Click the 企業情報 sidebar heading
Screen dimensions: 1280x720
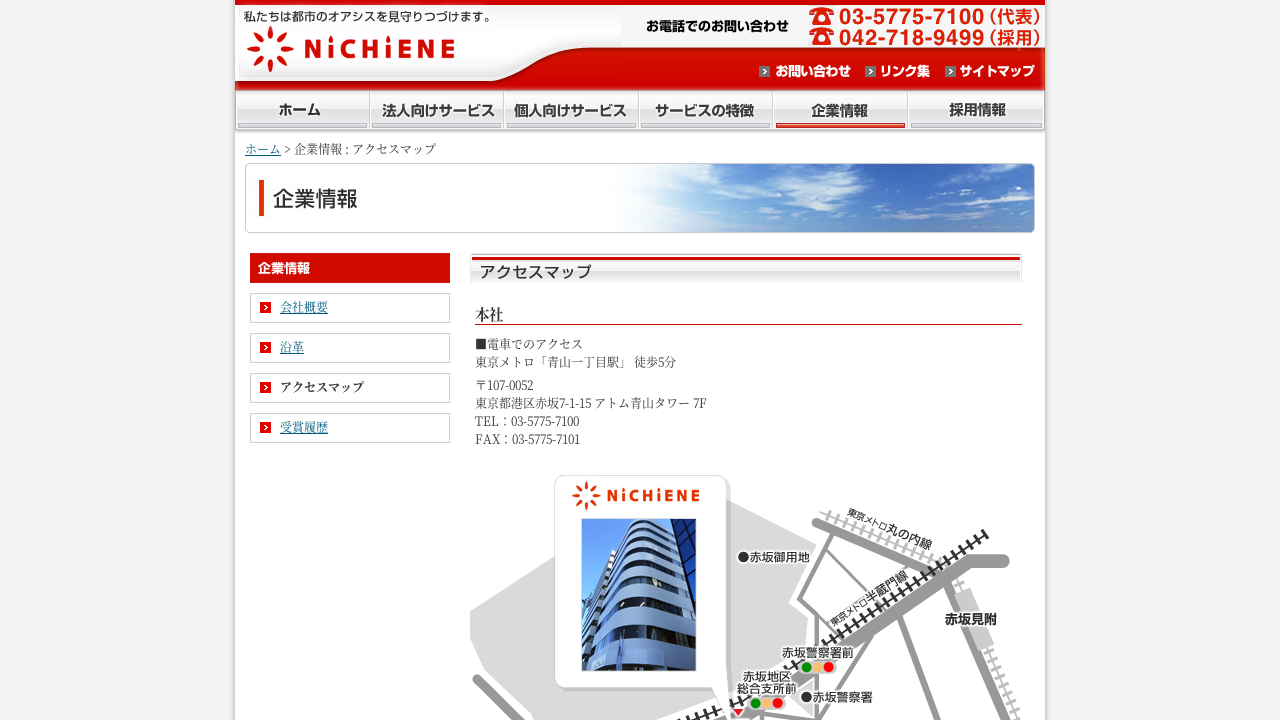tap(350, 268)
